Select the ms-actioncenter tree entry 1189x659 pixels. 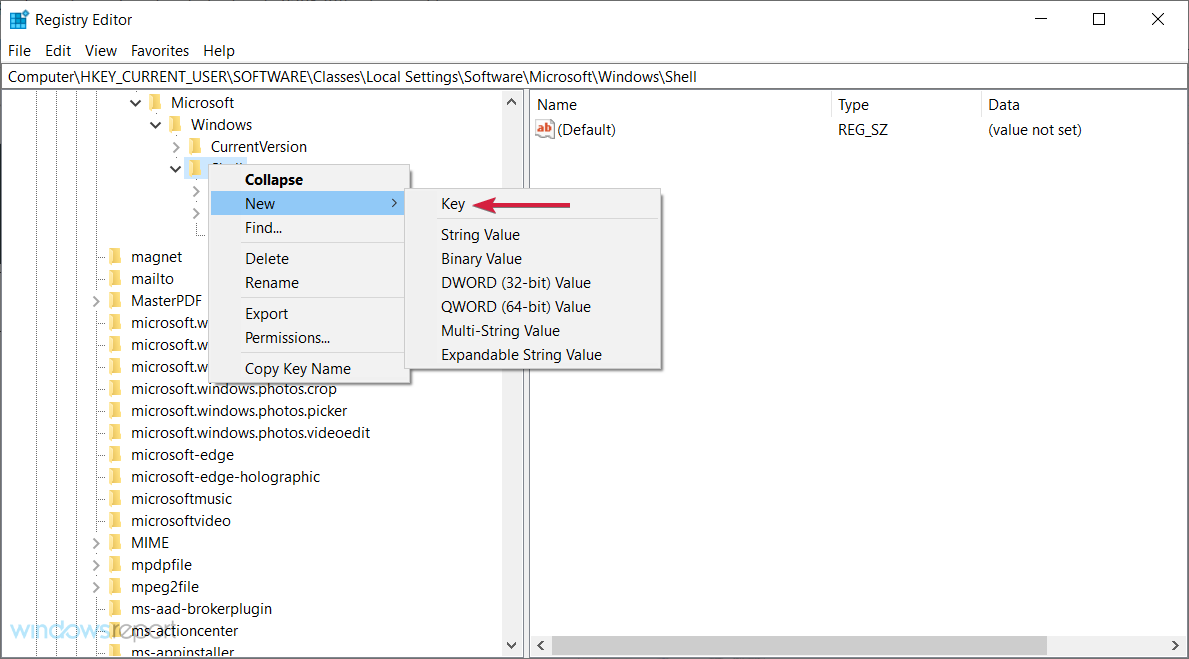click(184, 630)
